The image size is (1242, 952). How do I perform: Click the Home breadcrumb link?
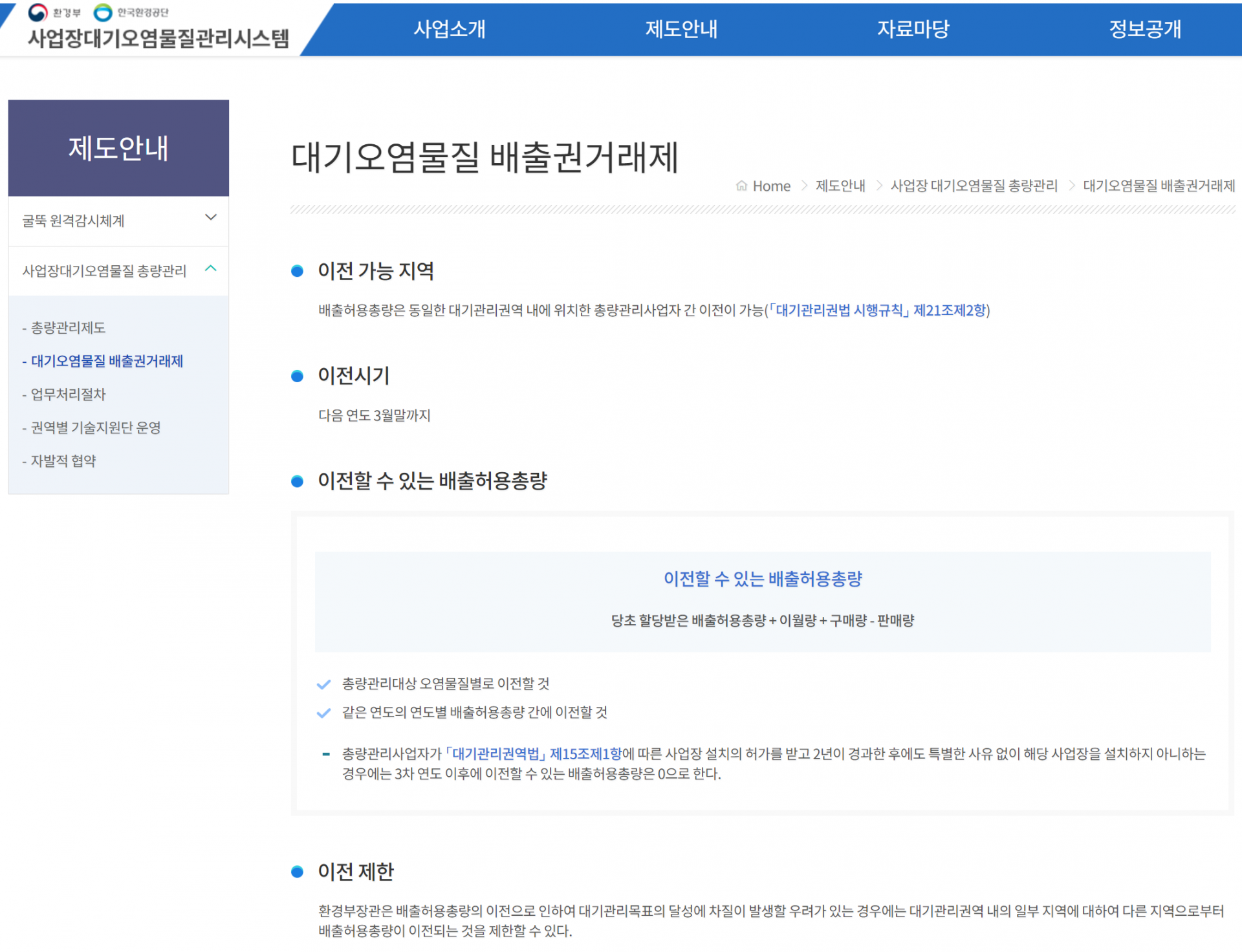(771, 186)
